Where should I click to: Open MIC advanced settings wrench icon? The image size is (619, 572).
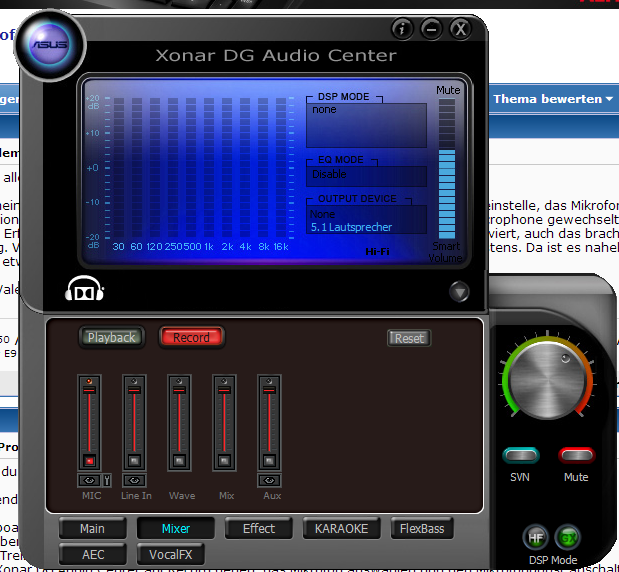pos(107,480)
